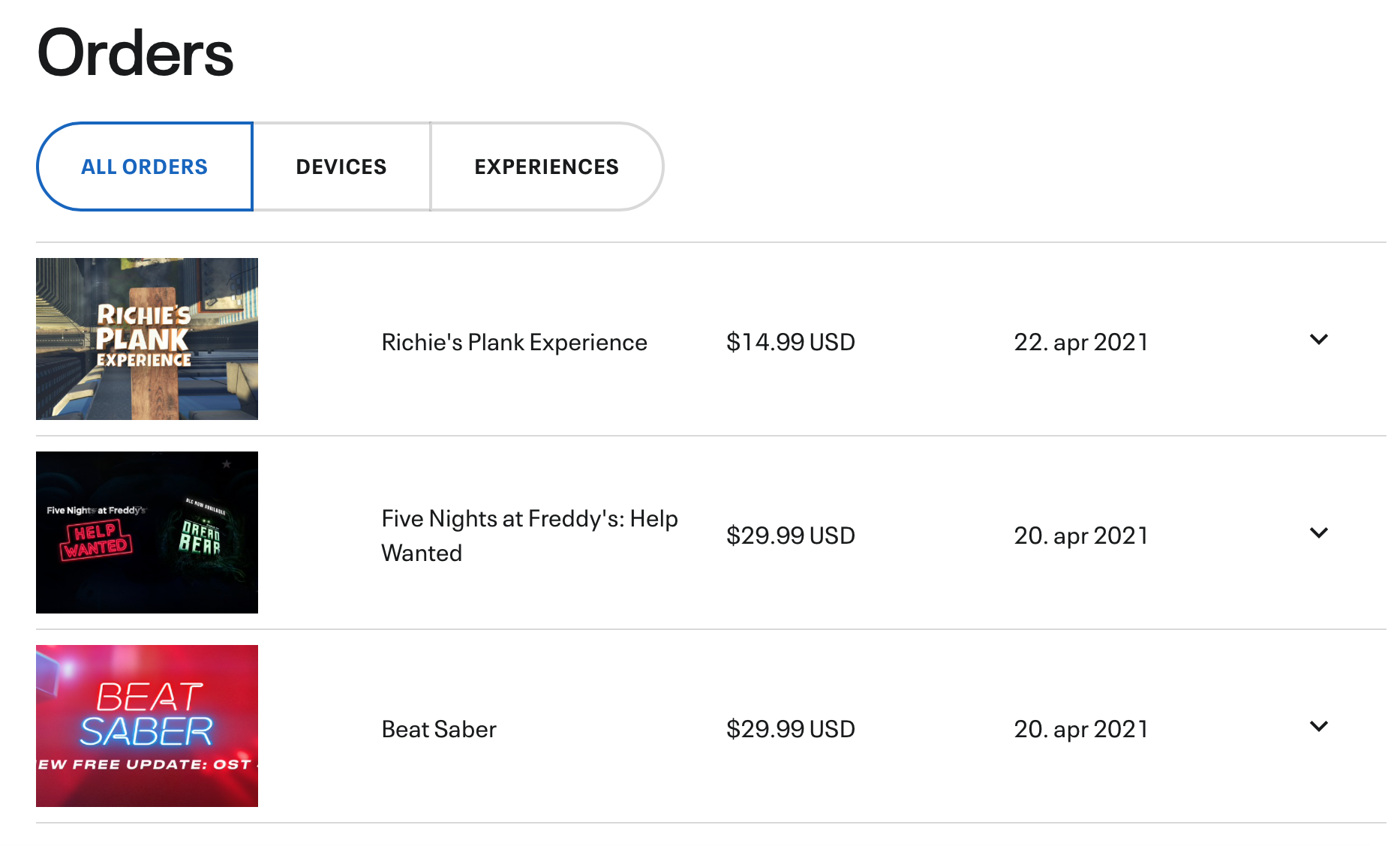1400x846 pixels.
Task: Click the $14.99 USD price
Action: coord(790,342)
